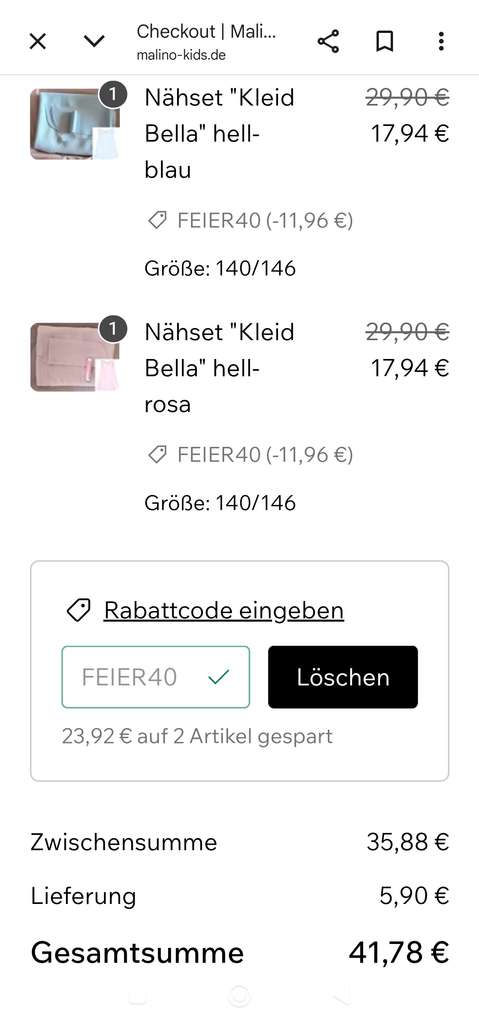Viewport: 479px width, 1024px height.
Task: Tap the share icon in top bar
Action: click(328, 41)
